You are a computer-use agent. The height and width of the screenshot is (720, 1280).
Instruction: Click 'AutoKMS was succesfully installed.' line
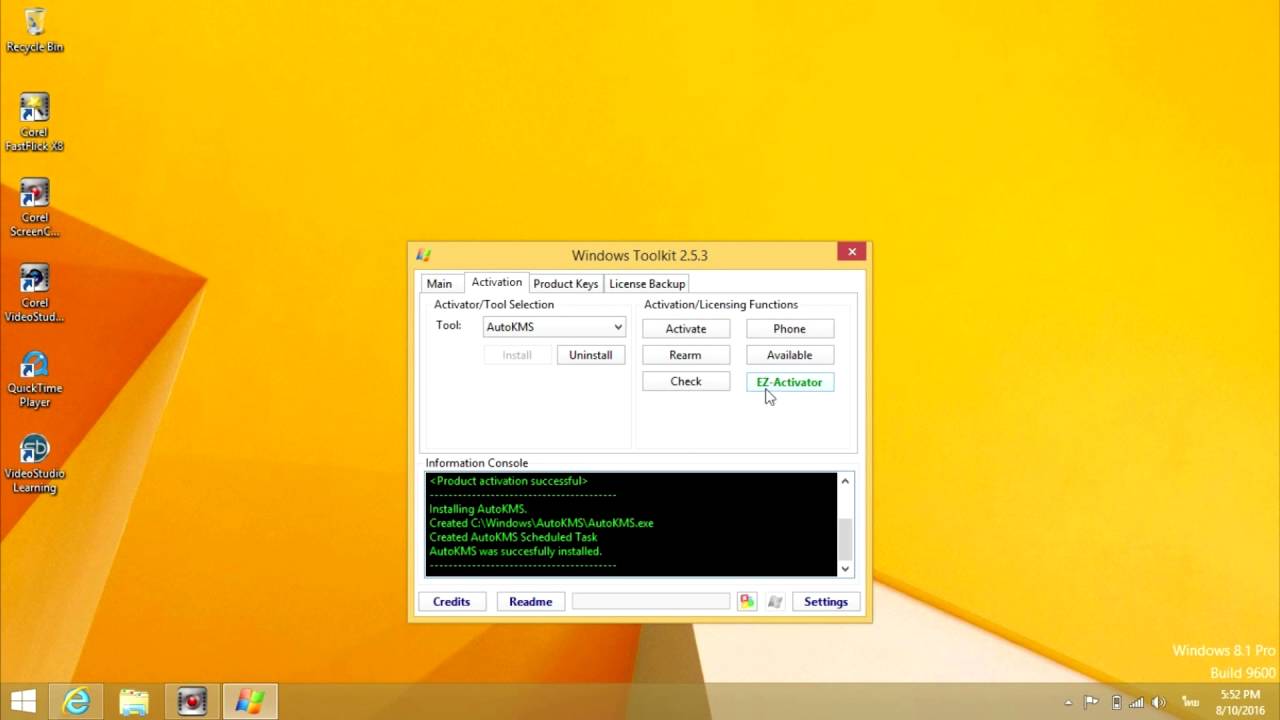515,551
